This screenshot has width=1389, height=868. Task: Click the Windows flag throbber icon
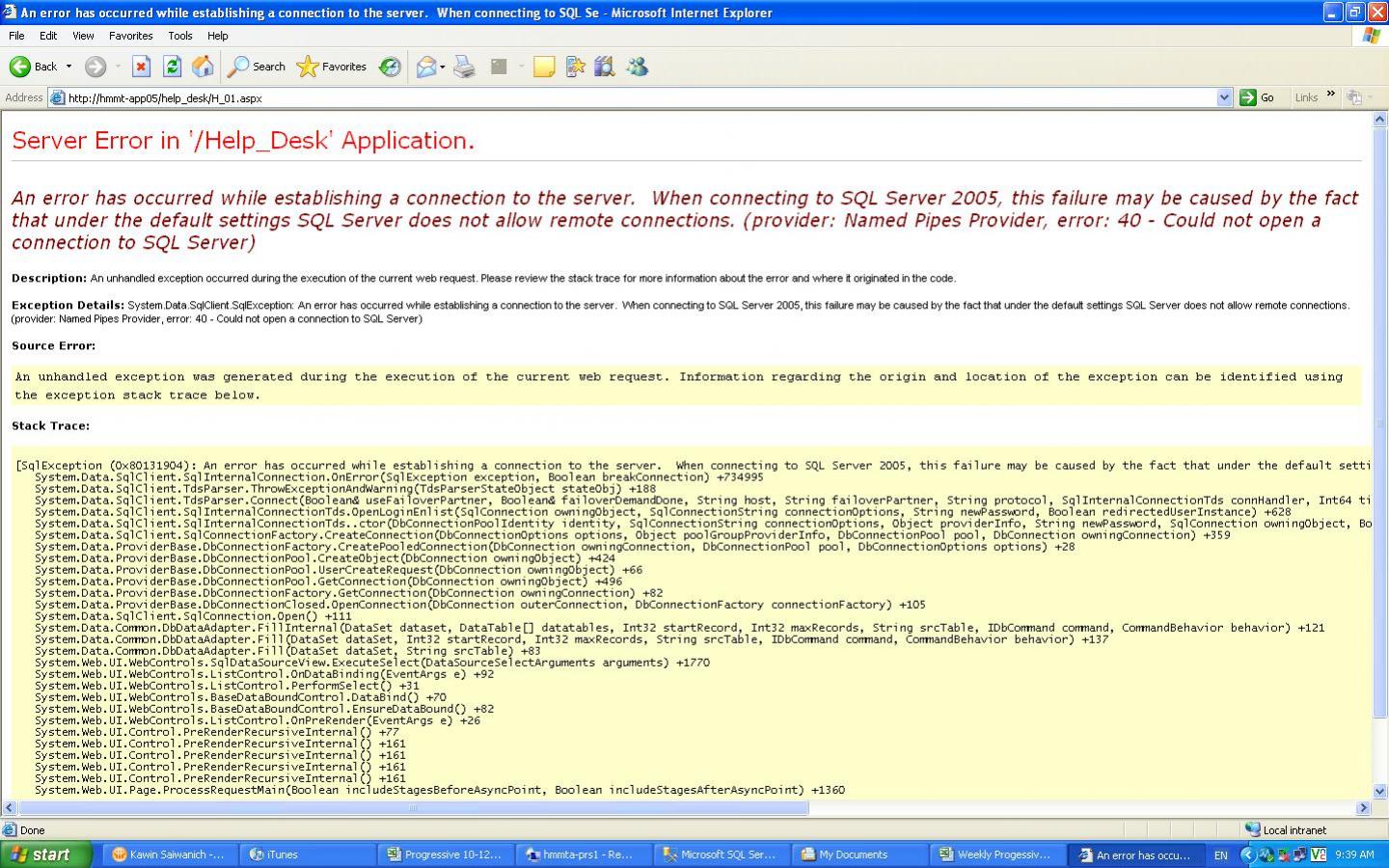[x=1371, y=36]
